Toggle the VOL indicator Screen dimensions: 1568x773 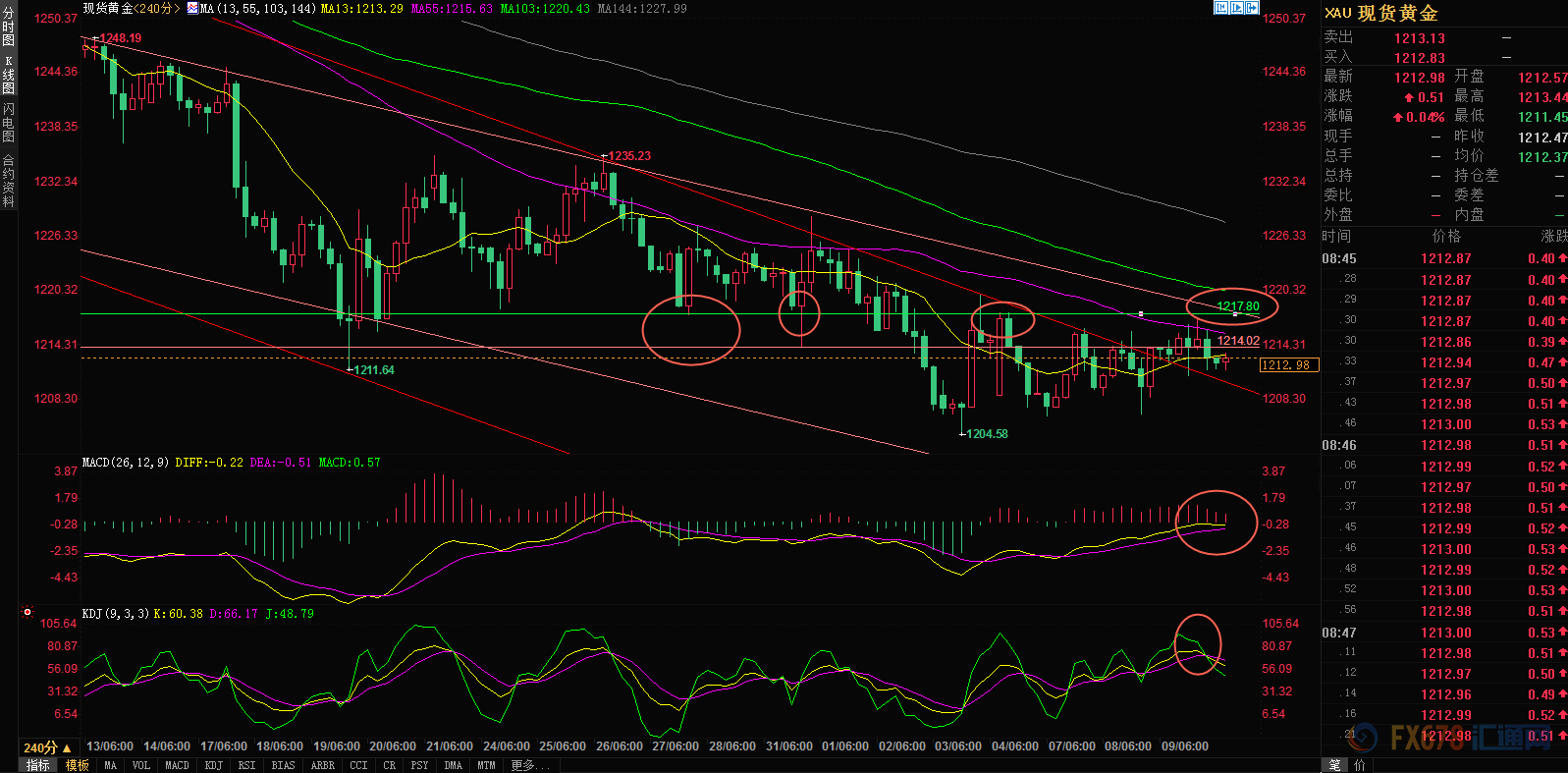click(x=140, y=765)
